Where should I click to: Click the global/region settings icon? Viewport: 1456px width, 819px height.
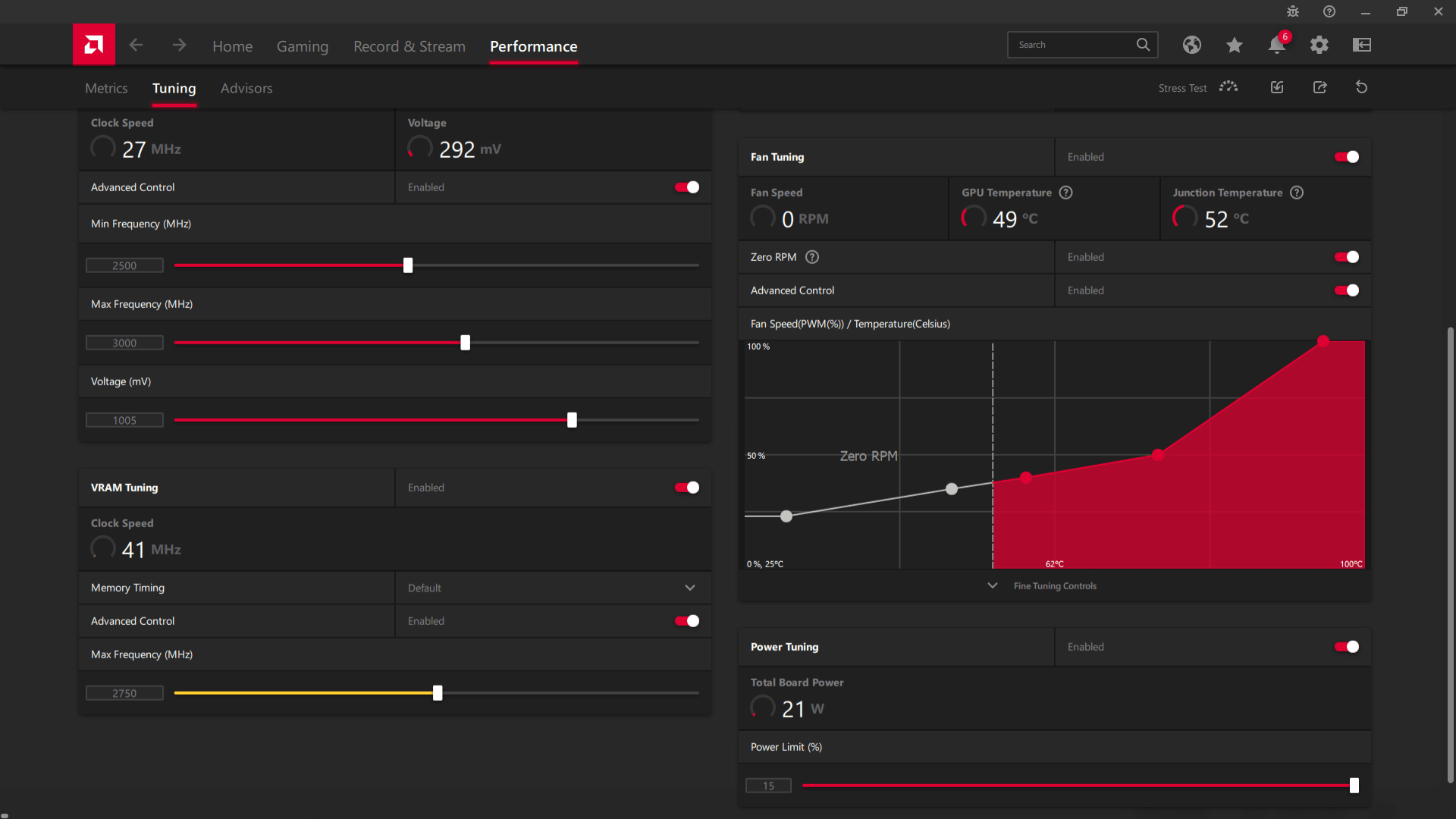click(x=1191, y=44)
